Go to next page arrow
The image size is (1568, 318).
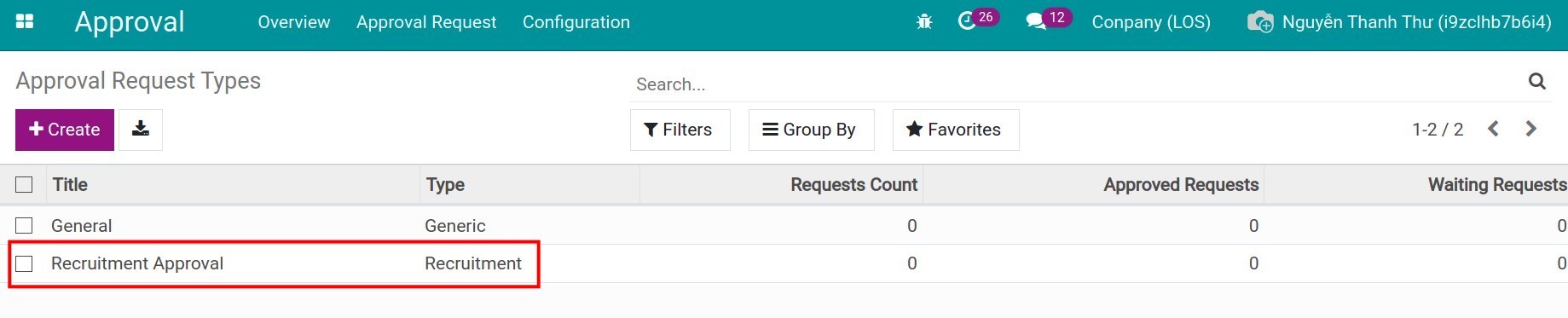click(1531, 129)
